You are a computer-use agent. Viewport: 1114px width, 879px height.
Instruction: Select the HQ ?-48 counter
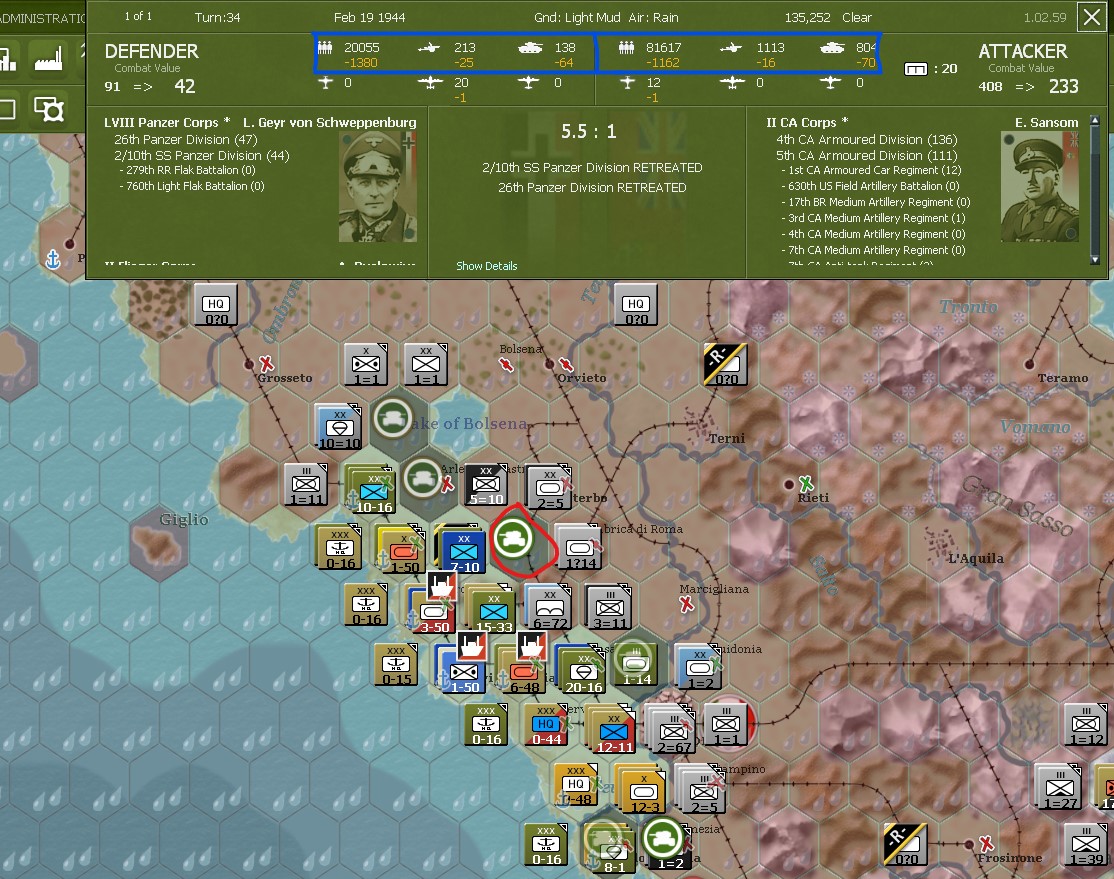pyautogui.click(x=576, y=785)
